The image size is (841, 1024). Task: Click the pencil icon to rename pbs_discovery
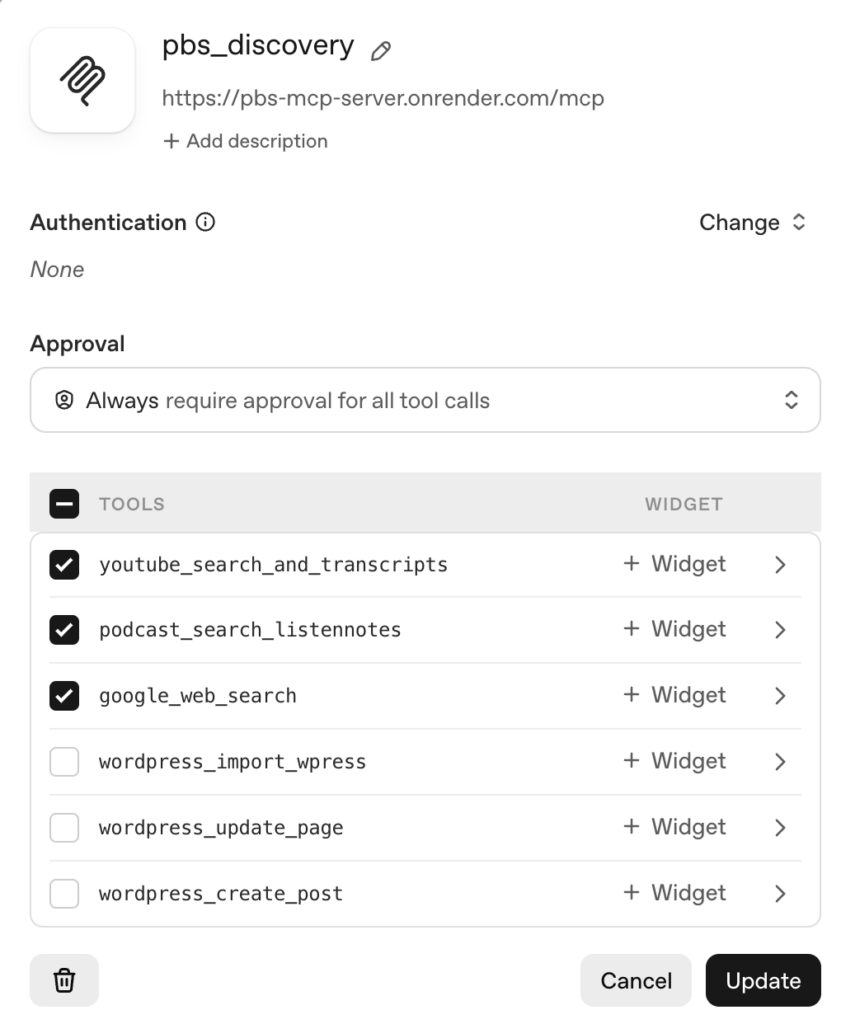(x=380, y=51)
